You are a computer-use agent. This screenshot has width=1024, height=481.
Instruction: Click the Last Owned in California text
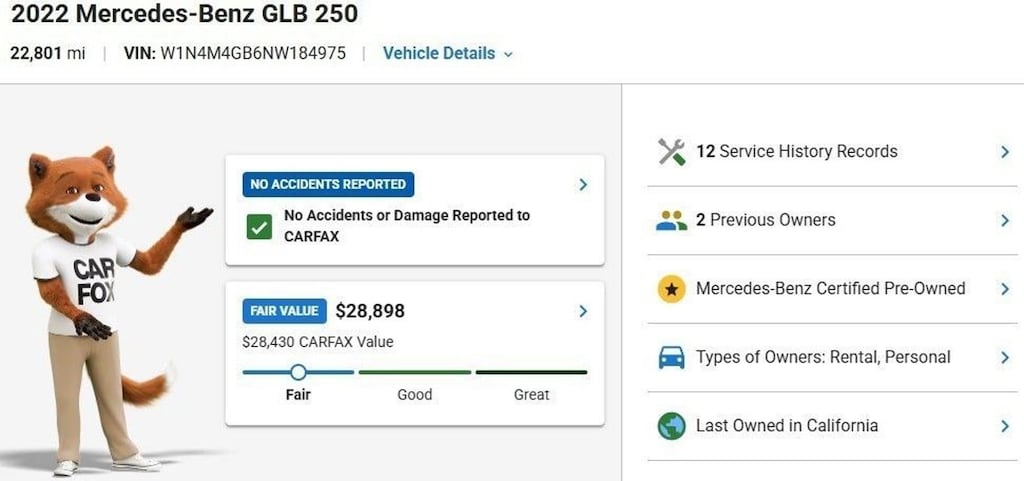[x=787, y=426]
